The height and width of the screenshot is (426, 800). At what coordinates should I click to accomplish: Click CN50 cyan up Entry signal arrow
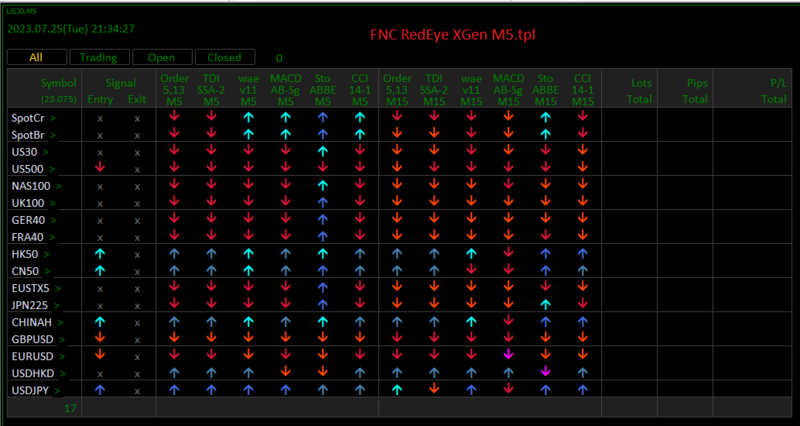[100, 270]
